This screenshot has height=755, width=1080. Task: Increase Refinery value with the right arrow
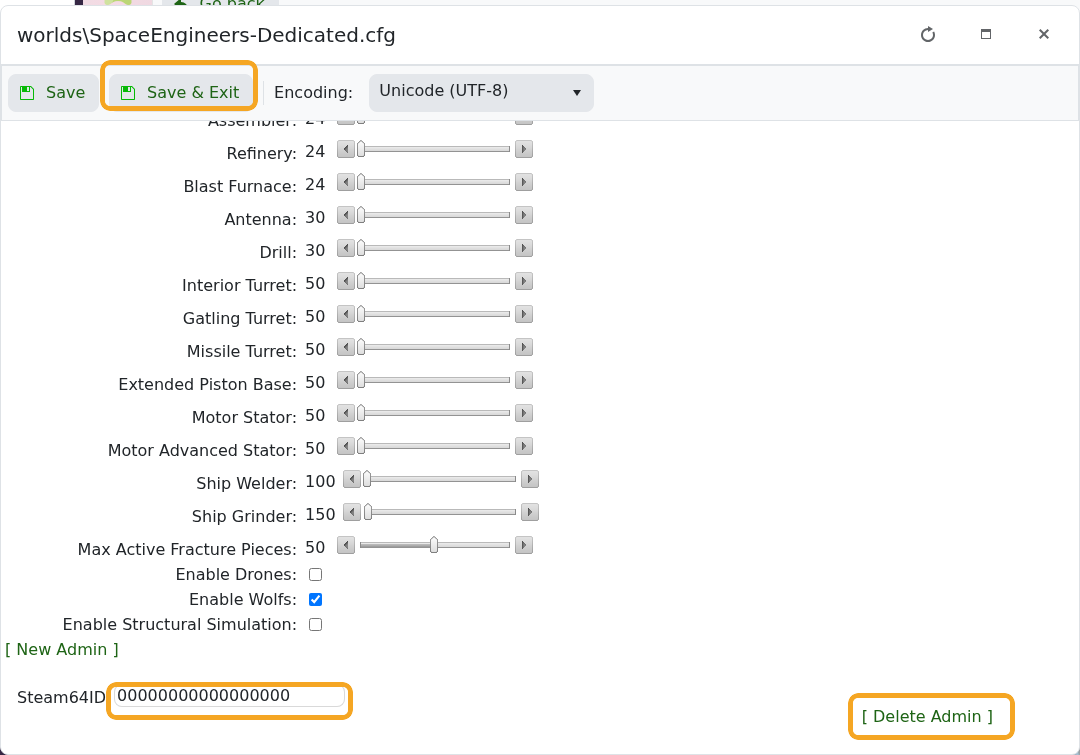click(524, 149)
